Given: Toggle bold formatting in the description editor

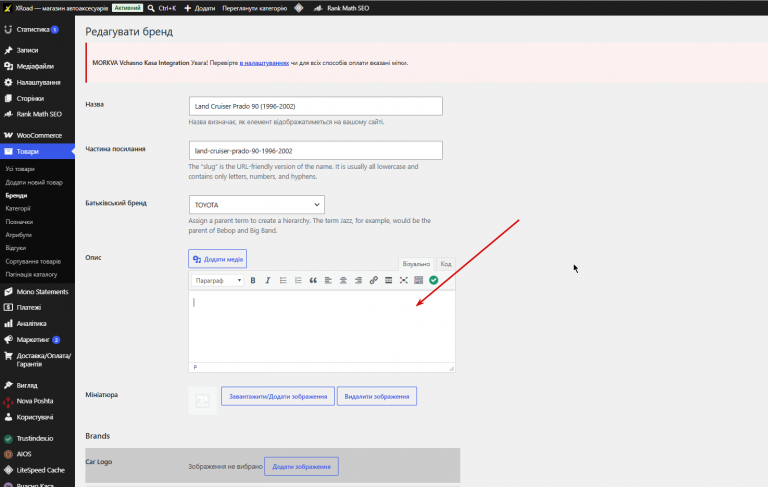Looking at the screenshot, I should (253, 280).
